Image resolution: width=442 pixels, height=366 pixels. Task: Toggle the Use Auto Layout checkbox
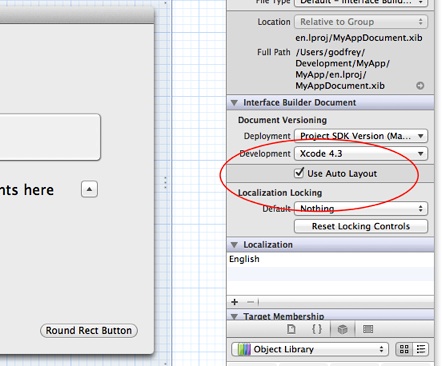click(x=299, y=173)
